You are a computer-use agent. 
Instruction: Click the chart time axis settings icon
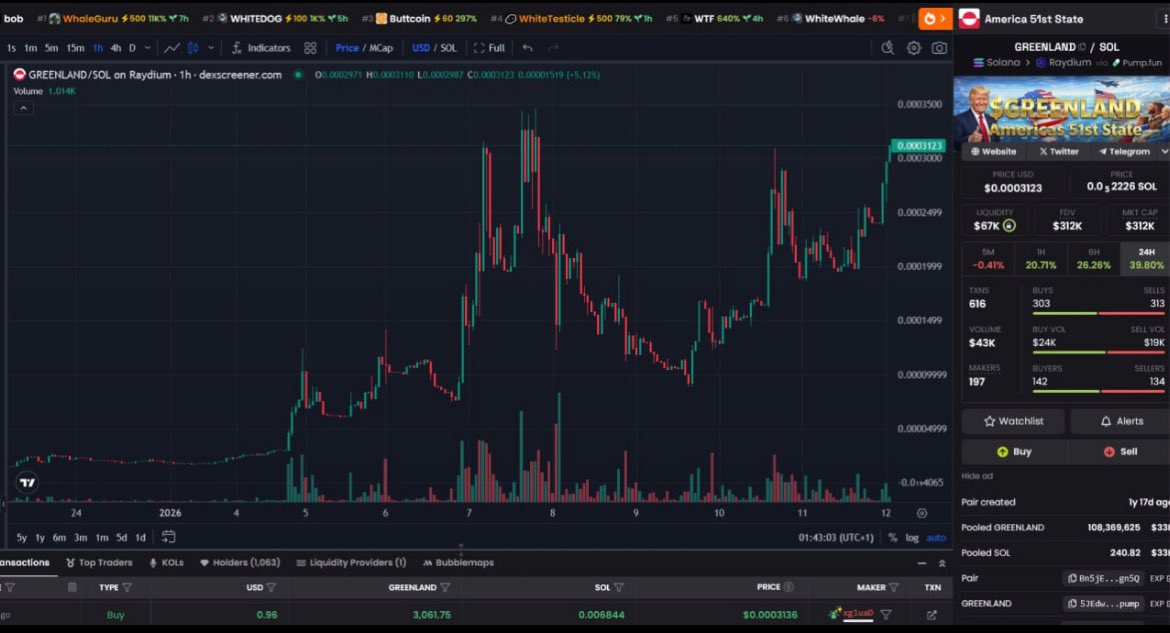tap(922, 513)
